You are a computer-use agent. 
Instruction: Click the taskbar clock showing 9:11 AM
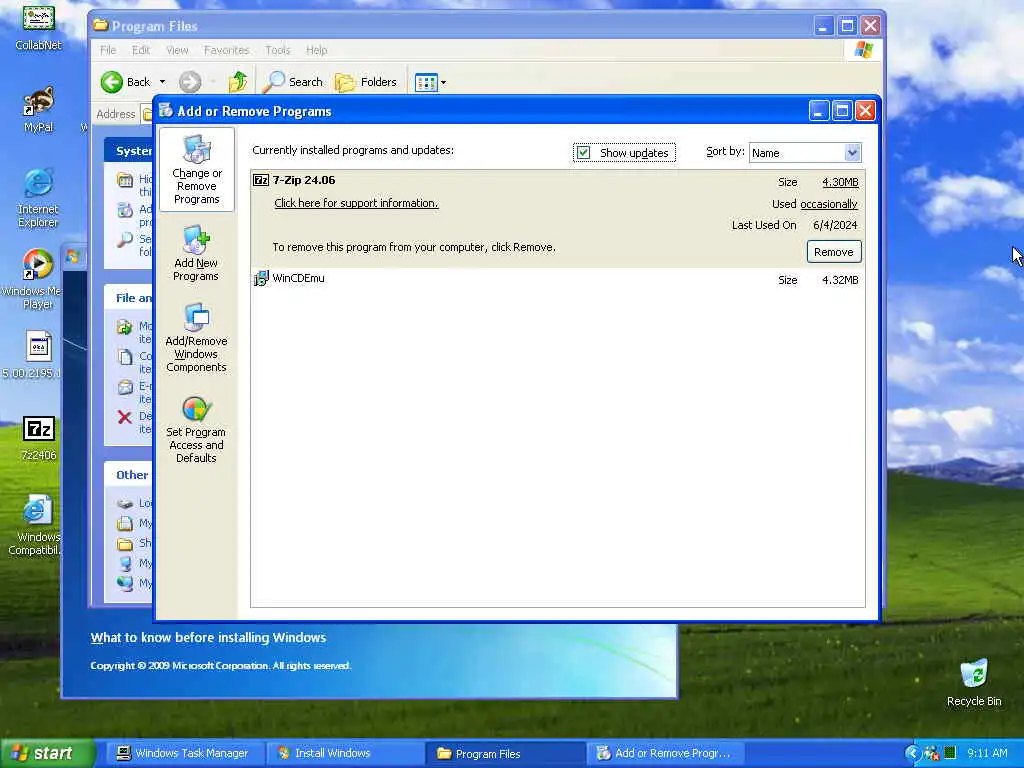coord(987,754)
